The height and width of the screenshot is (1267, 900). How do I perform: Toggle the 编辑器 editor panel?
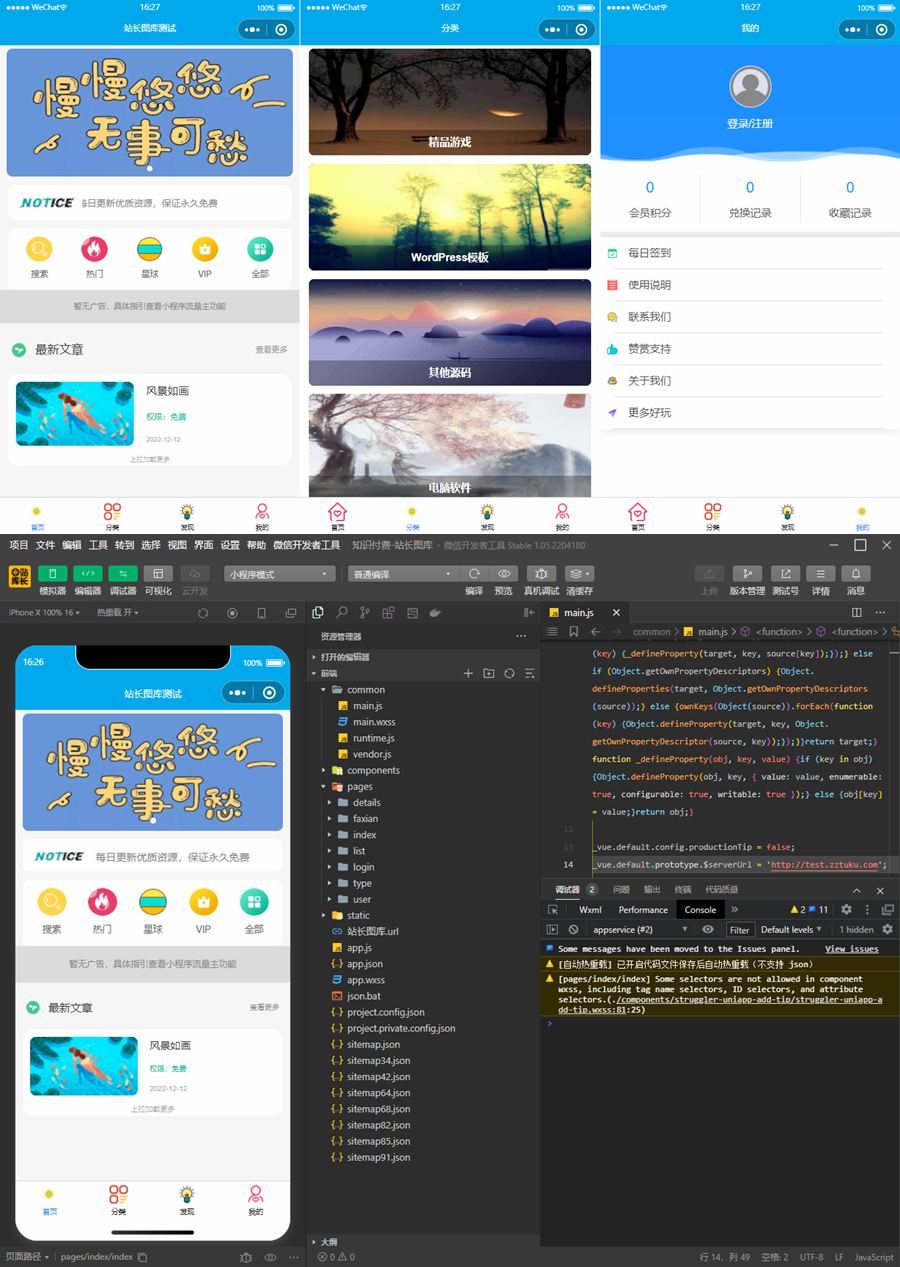pyautogui.click(x=88, y=574)
